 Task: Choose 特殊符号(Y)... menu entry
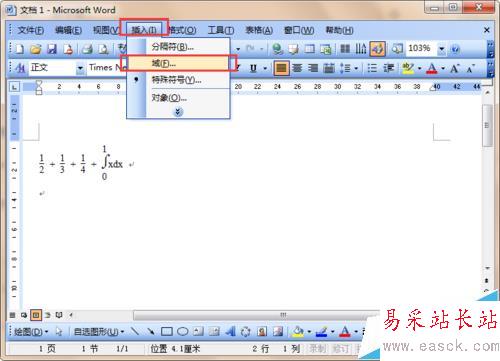coord(178,80)
